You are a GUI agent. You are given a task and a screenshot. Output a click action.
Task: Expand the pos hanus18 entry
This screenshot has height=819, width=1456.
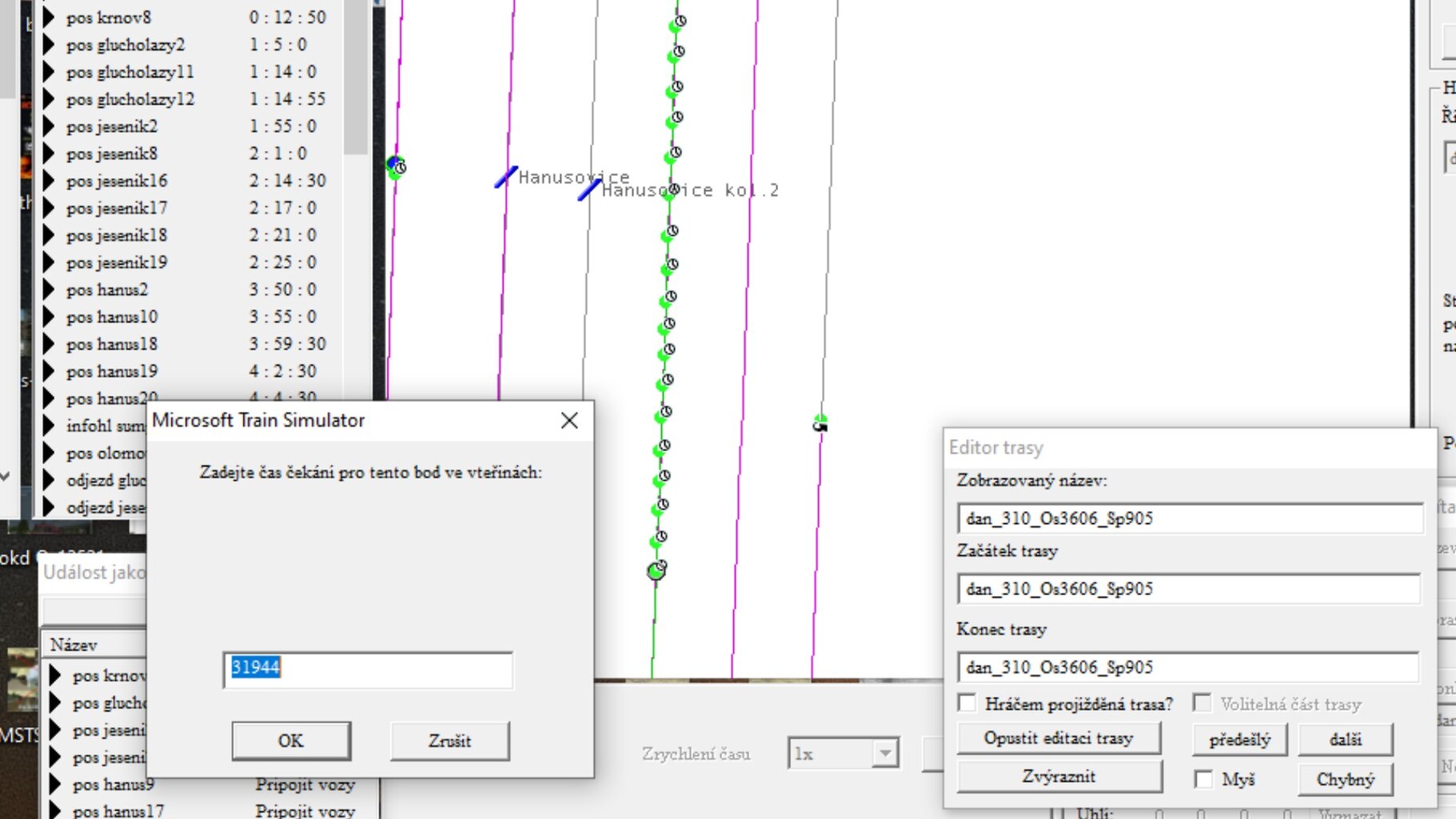[x=50, y=343]
